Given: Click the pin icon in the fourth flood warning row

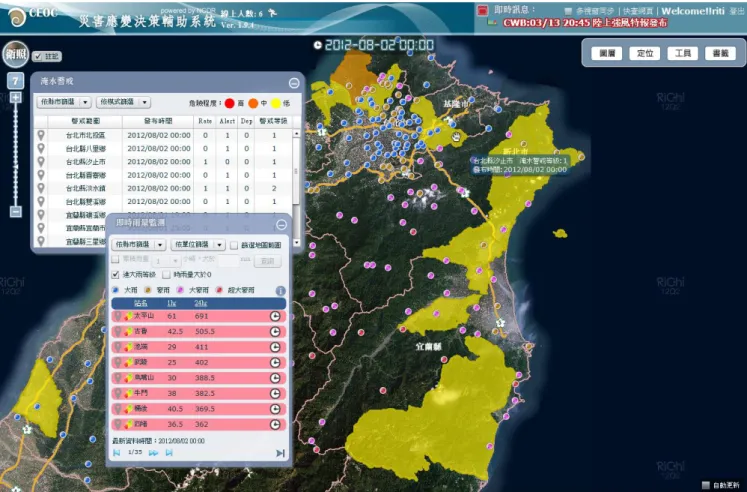Looking at the screenshot, I should pyautogui.click(x=41, y=175).
